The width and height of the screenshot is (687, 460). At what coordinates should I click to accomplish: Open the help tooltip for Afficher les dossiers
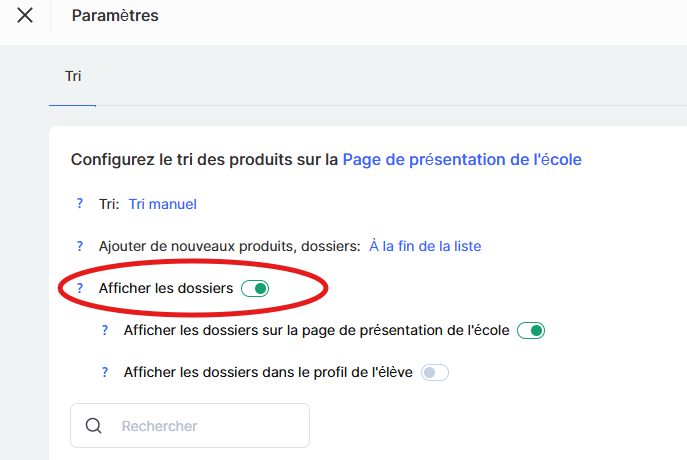[x=79, y=289]
